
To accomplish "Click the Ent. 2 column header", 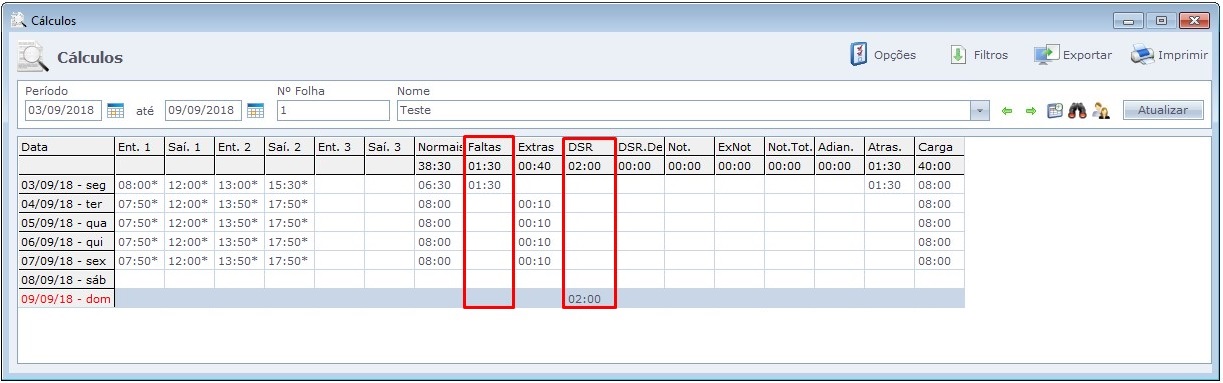I will click(240, 147).
